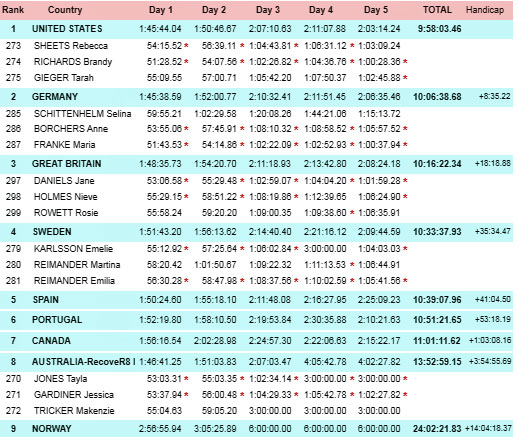Expand the CANADA team row
This screenshot has height=437, width=518.
(256, 341)
